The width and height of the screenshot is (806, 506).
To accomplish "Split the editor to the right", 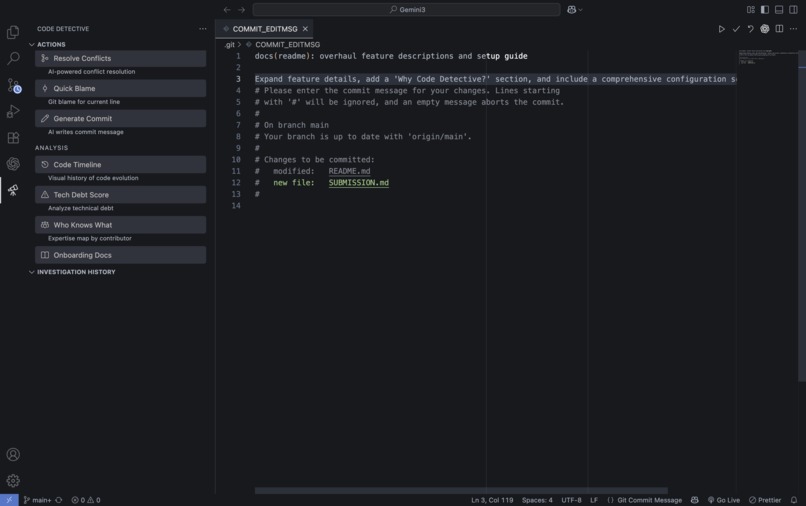I will pyautogui.click(x=779, y=29).
